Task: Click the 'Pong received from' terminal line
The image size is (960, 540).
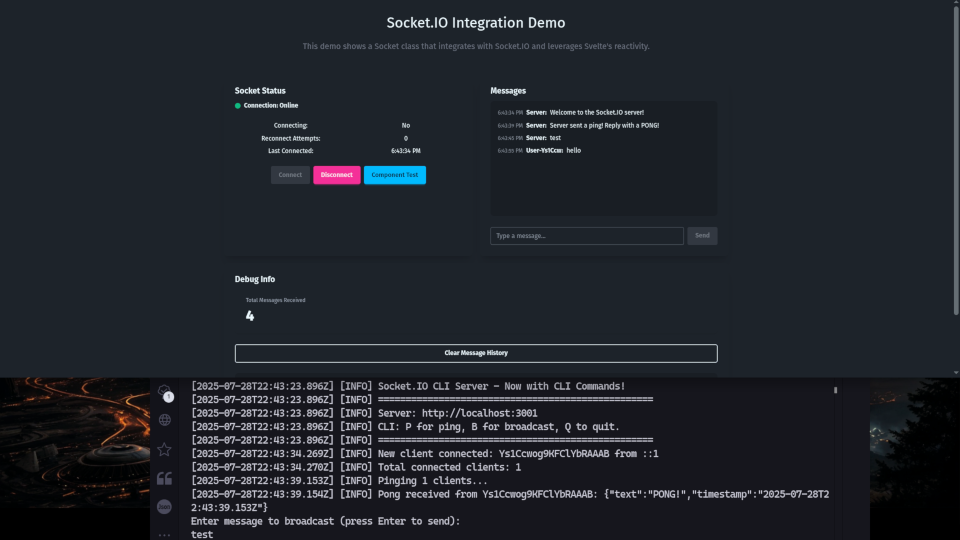Action: (x=510, y=501)
